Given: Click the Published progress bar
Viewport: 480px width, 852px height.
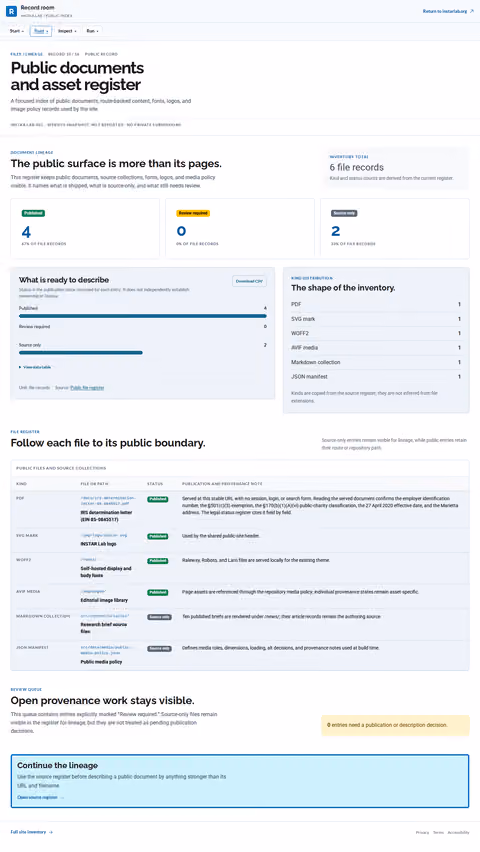Looking at the screenshot, I should 142,316.
